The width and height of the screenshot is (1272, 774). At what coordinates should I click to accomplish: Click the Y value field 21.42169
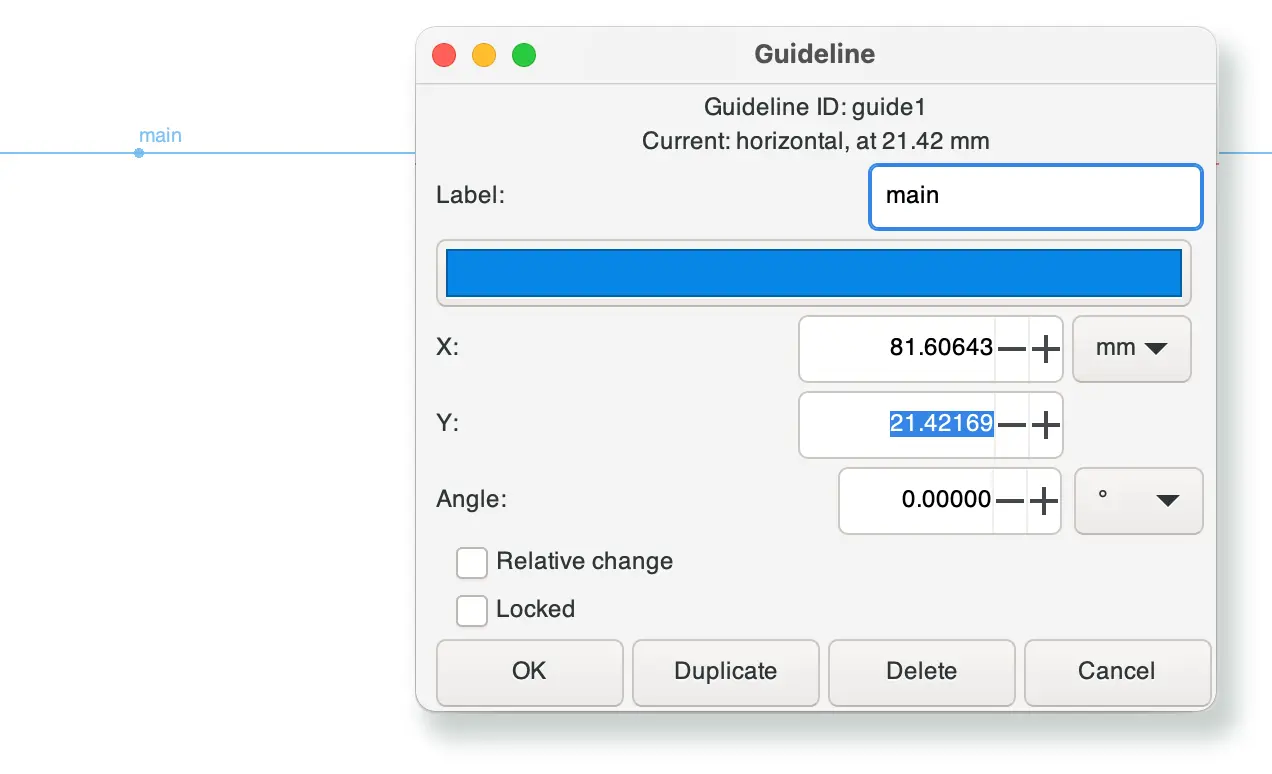pyautogui.click(x=898, y=425)
